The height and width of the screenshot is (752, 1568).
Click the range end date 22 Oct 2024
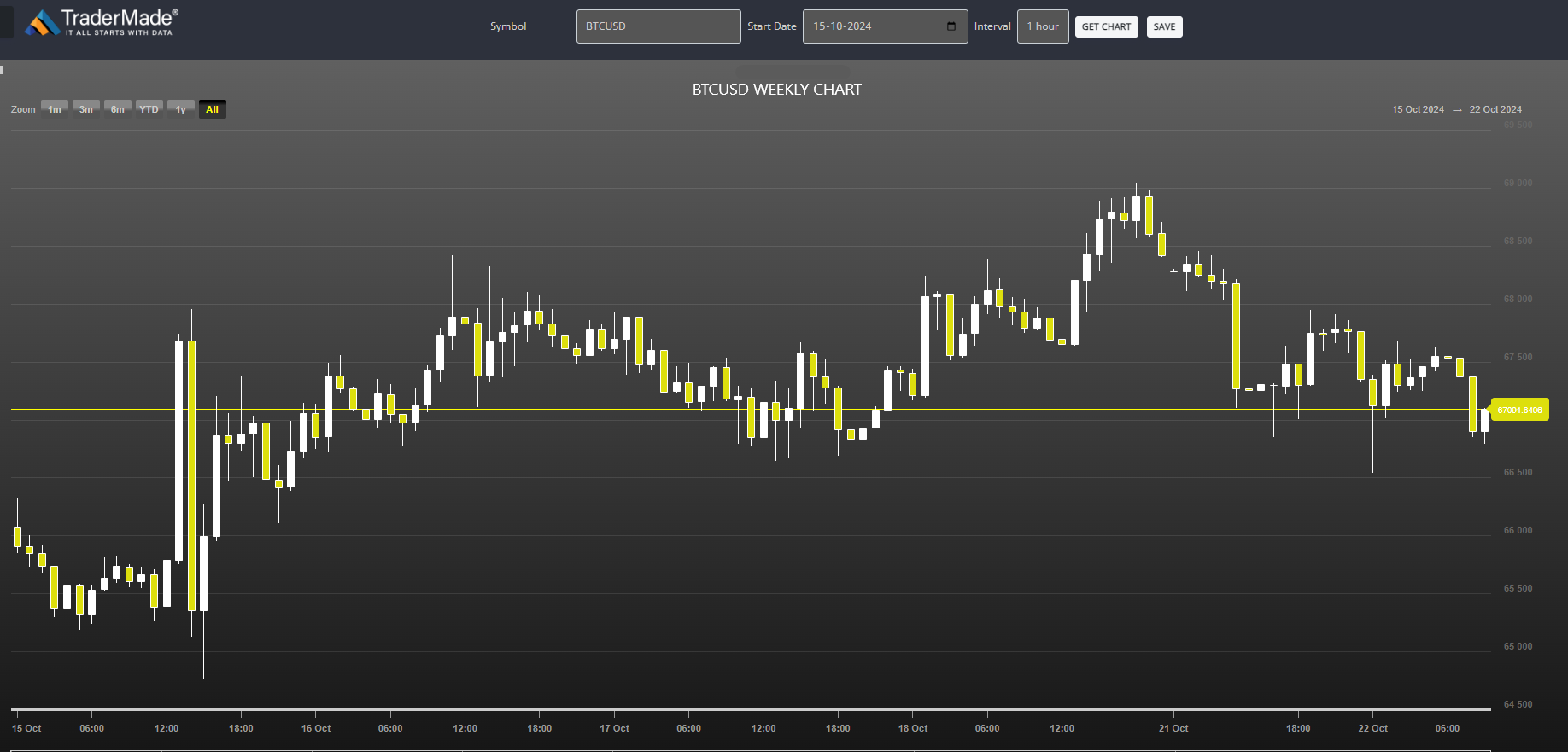(x=1495, y=109)
